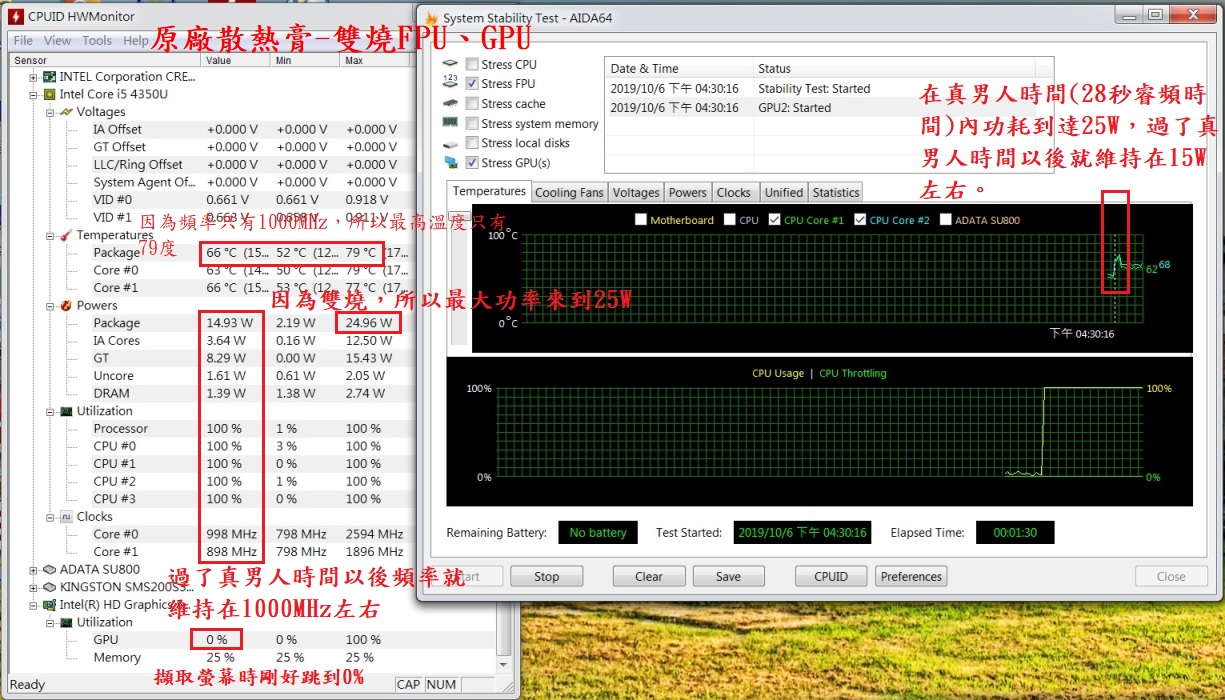The width and height of the screenshot is (1225, 700).
Task: Click the Save button
Action: [729, 577]
